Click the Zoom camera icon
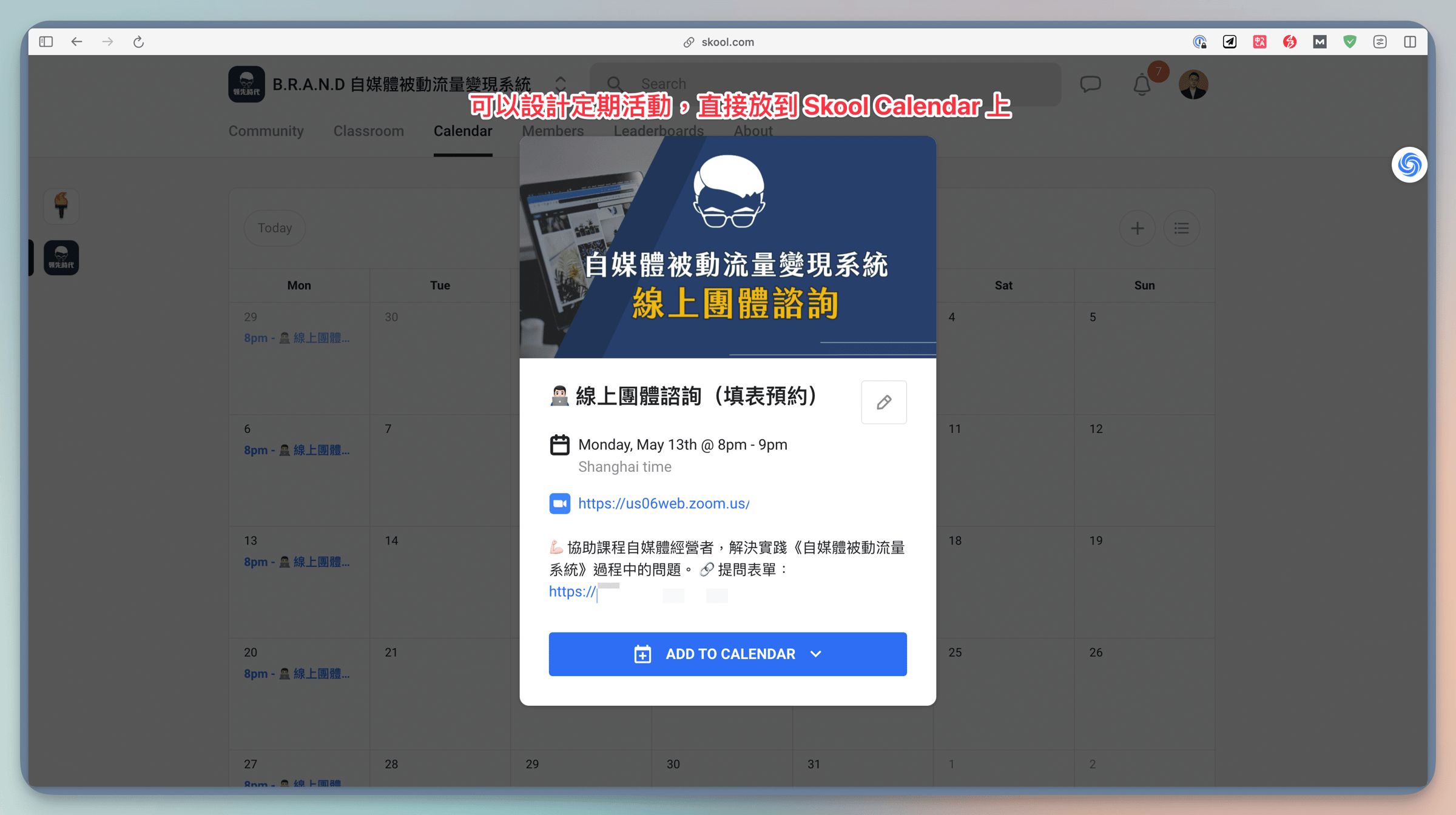 pyautogui.click(x=559, y=503)
